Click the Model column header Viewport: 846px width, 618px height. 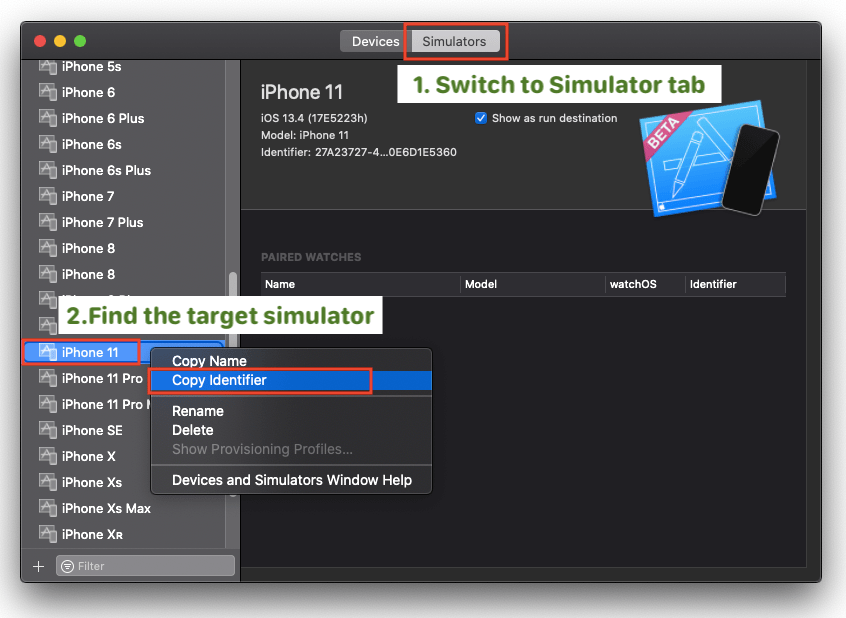click(x=533, y=284)
